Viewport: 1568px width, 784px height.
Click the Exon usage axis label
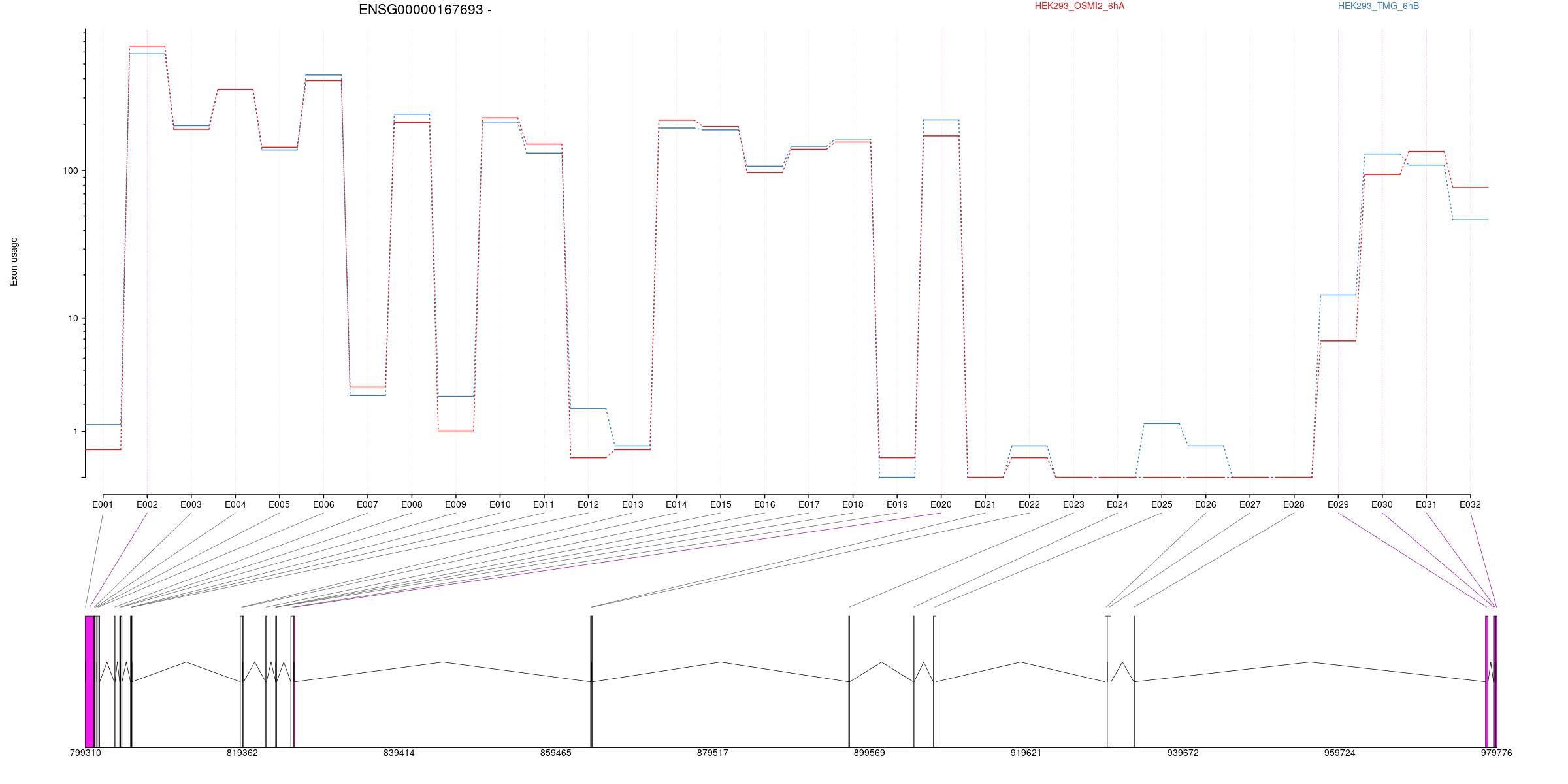[14, 261]
